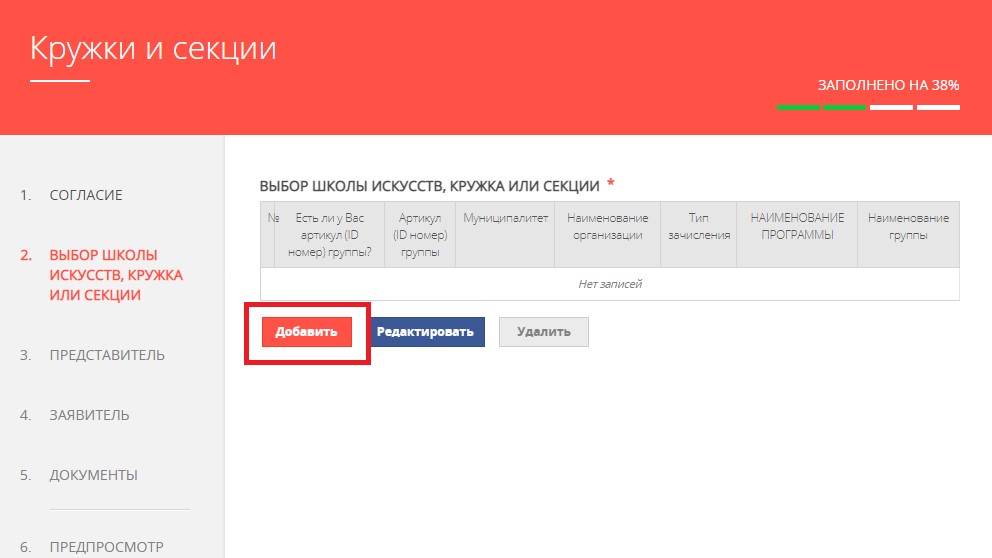The width and height of the screenshot is (992, 558).
Task: Click the Есть ли у Вас артикул header
Action: (333, 235)
